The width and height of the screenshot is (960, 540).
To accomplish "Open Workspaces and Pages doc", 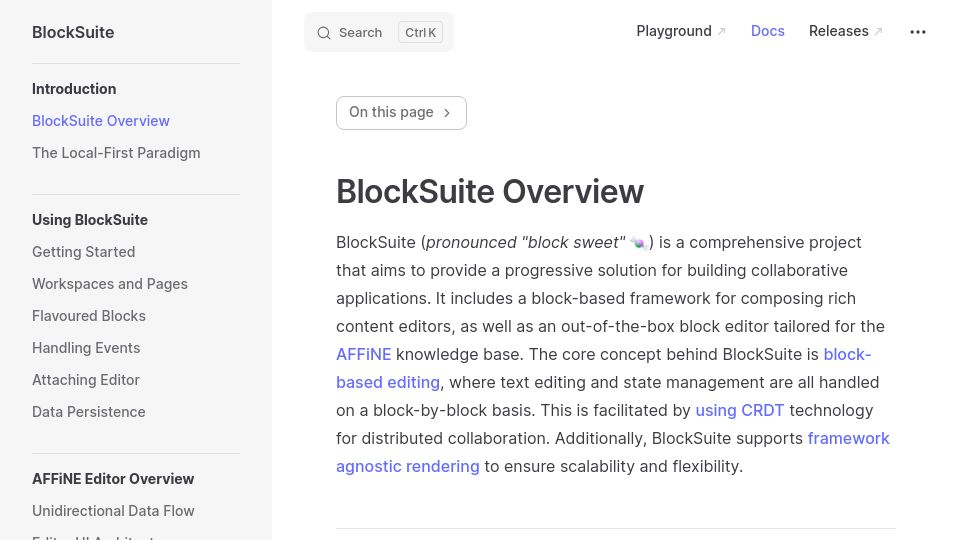I will pyautogui.click(x=110, y=283).
